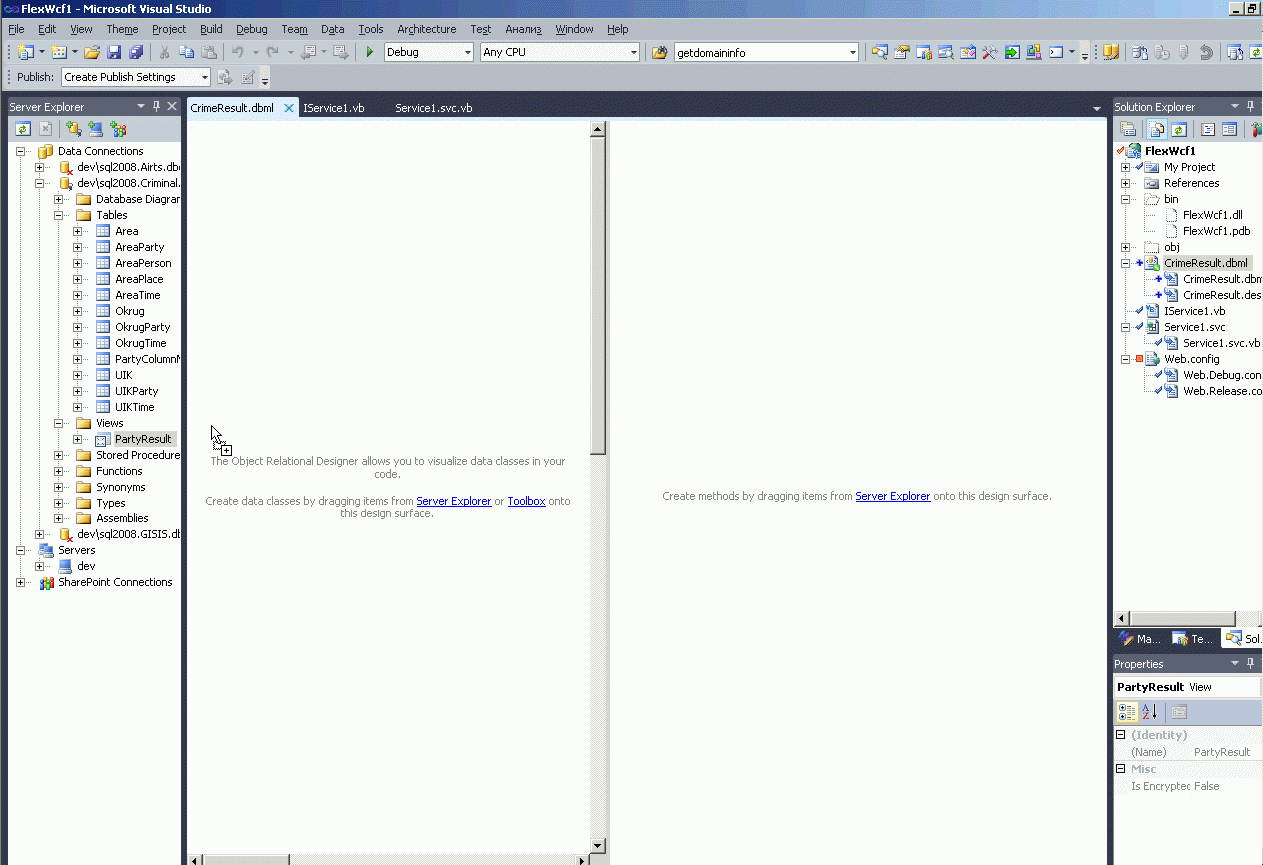Collapse the Identity category in Properties
Viewport: 1263px width, 865px height.
click(x=1121, y=735)
